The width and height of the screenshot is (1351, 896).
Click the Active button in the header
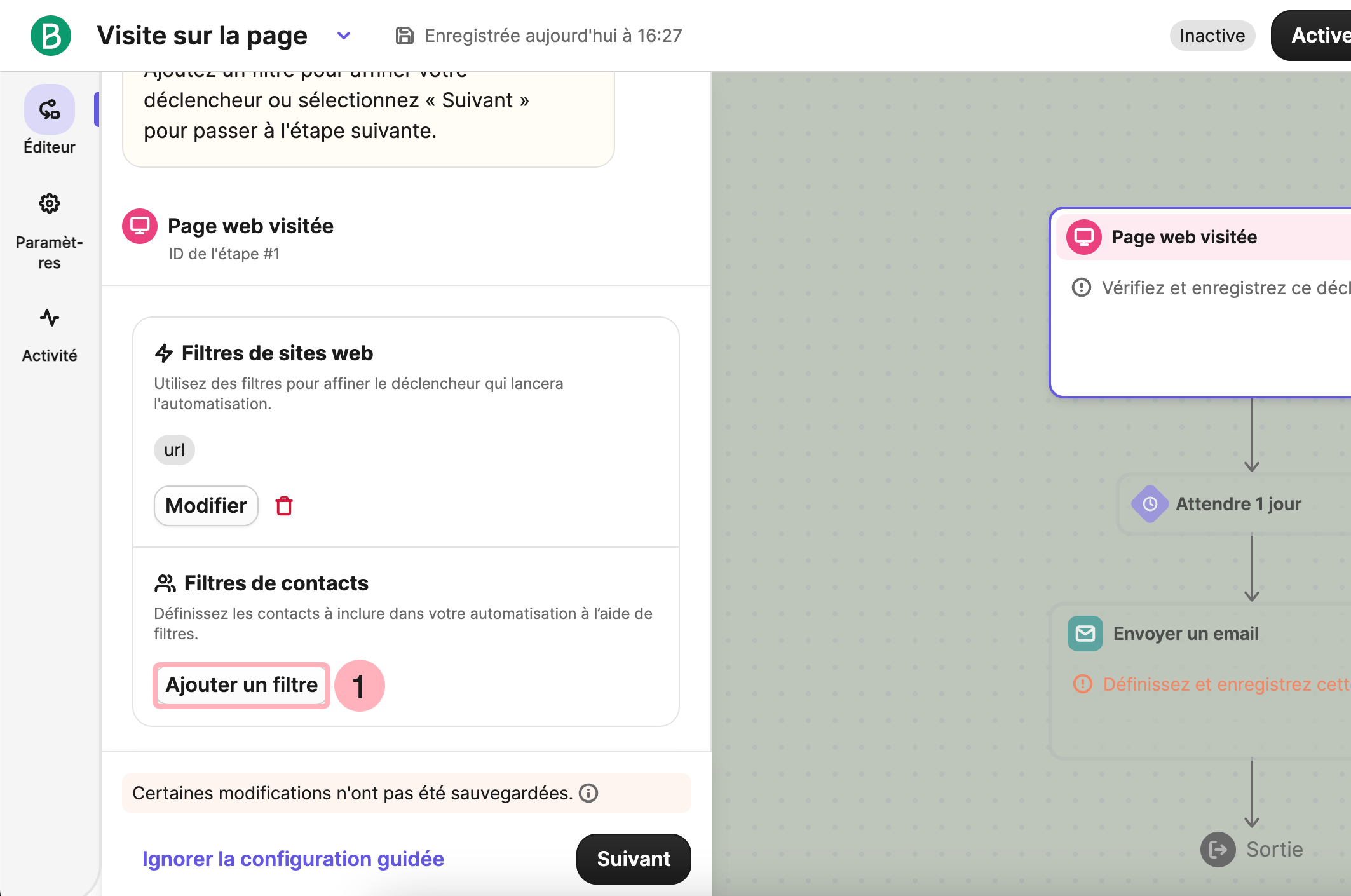(1312, 36)
